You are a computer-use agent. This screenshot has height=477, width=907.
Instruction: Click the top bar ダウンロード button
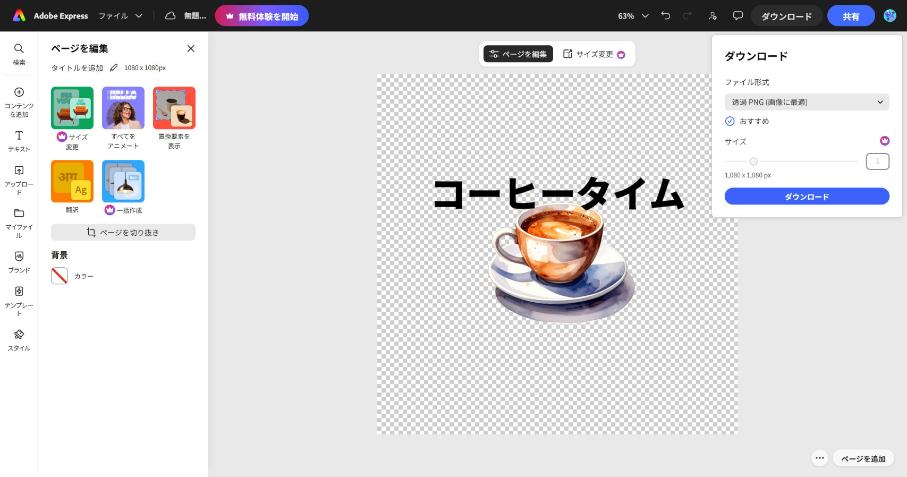(786, 16)
